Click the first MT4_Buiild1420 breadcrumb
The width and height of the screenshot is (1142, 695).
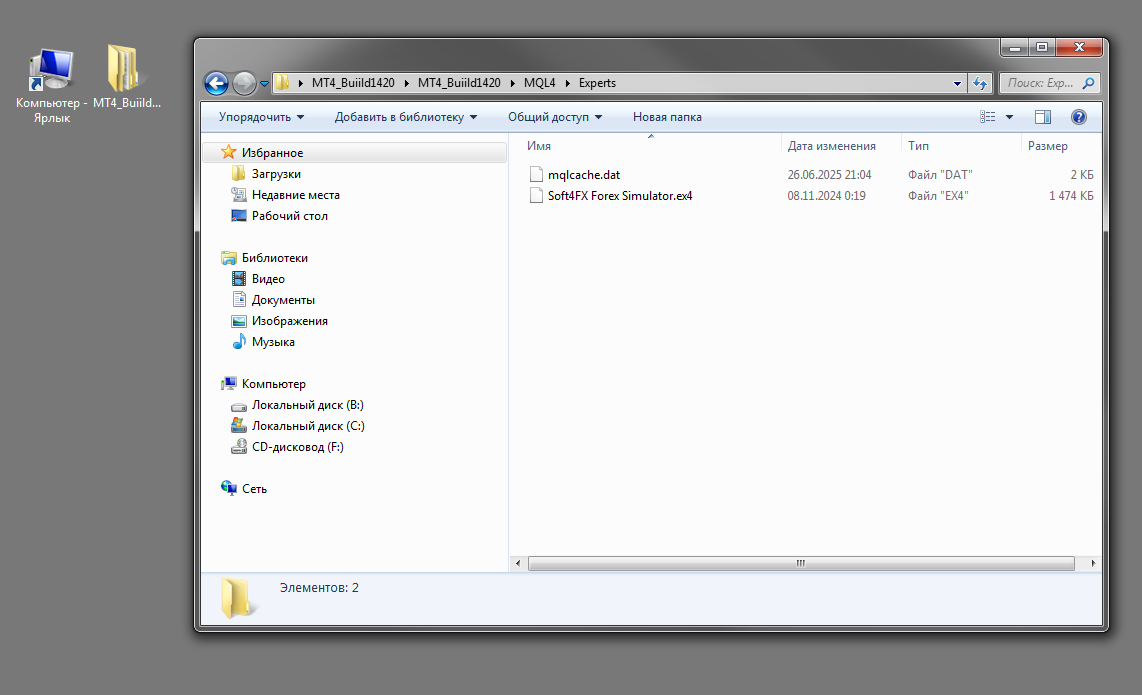coord(353,83)
